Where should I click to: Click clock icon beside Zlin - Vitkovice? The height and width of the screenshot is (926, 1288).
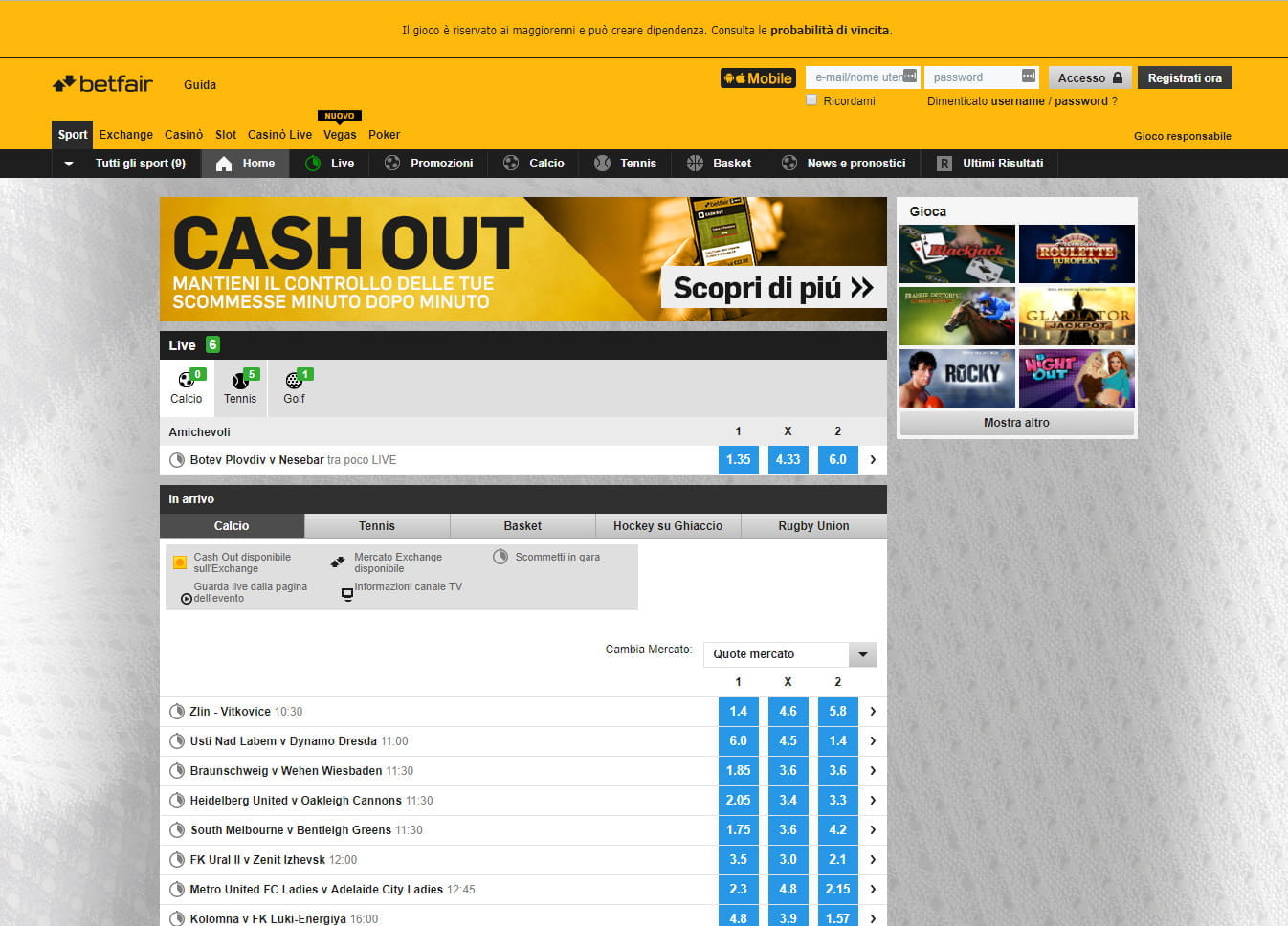tap(177, 712)
